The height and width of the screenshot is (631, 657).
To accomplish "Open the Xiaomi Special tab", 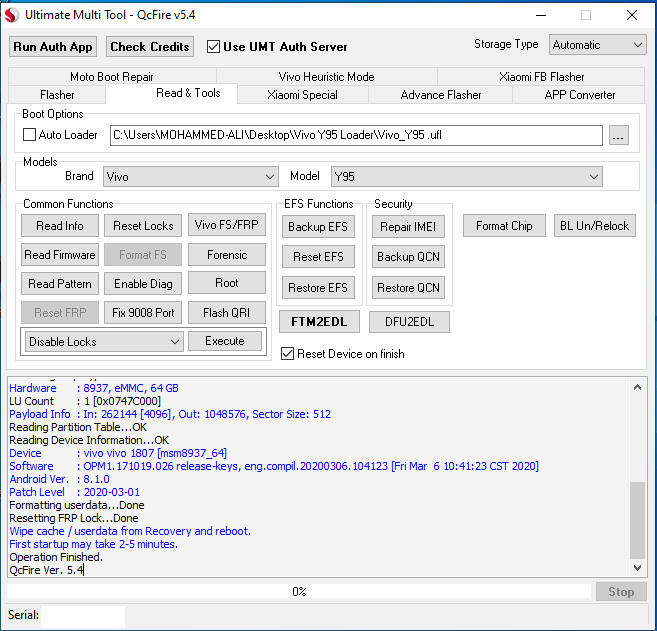I will click(x=303, y=95).
